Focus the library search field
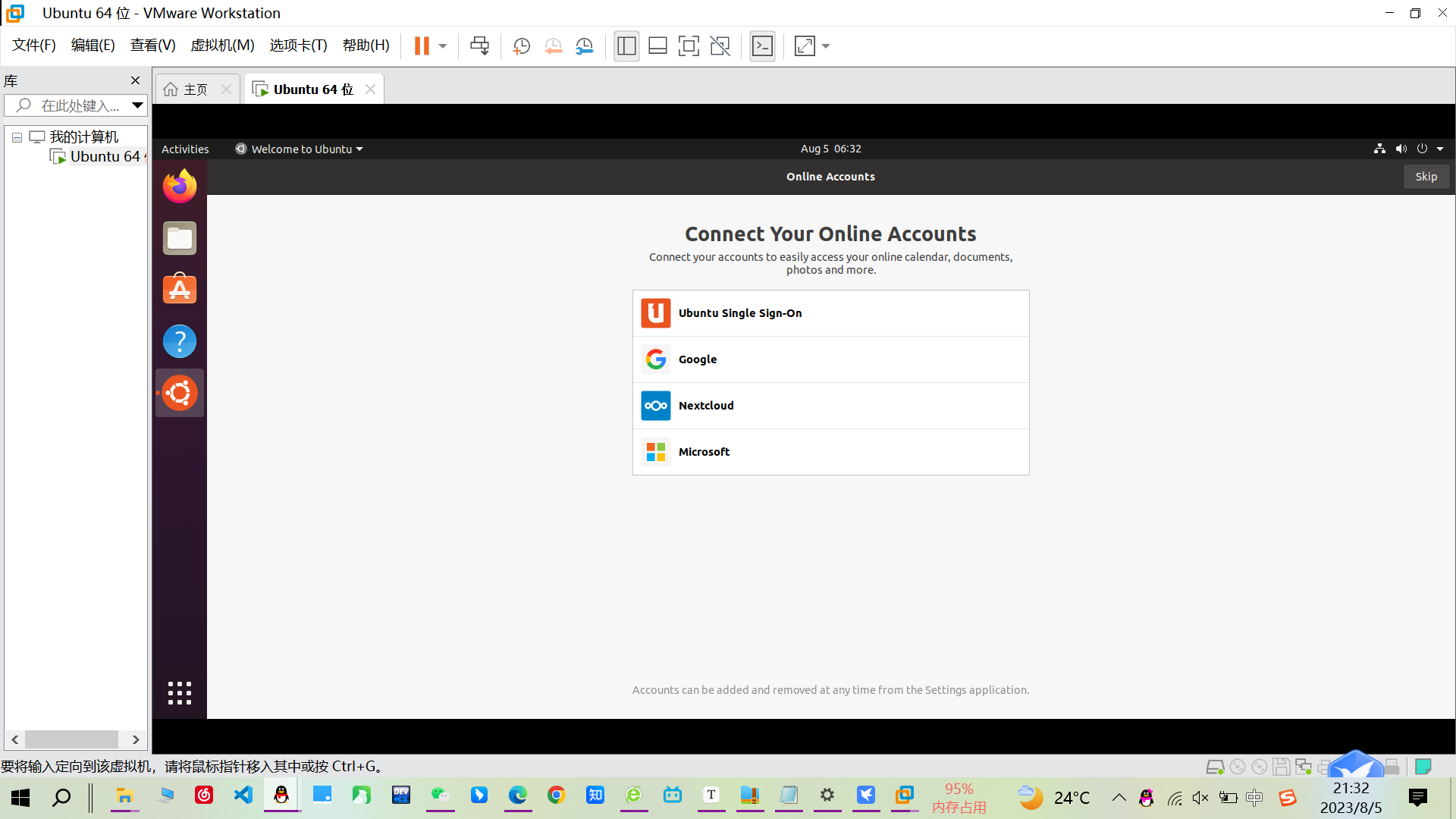Image resolution: width=1456 pixels, height=819 pixels. [x=74, y=105]
